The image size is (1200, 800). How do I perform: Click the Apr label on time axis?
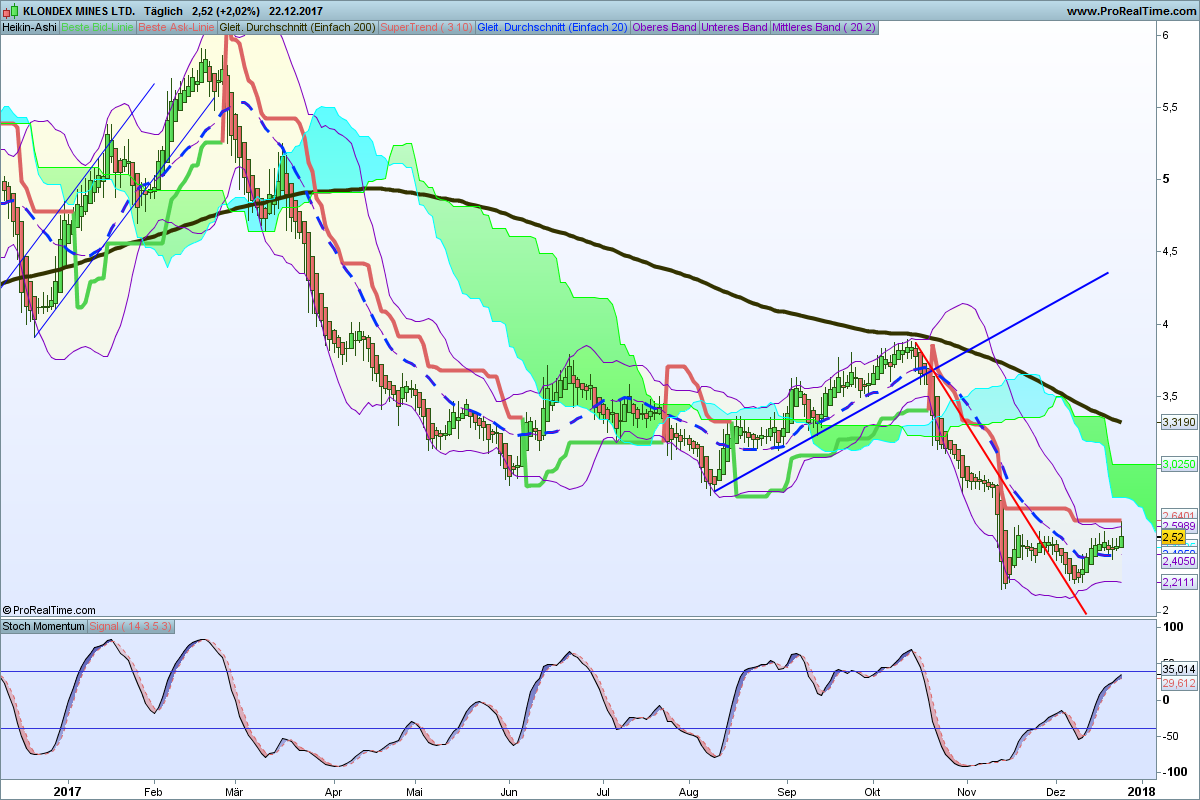(333, 790)
